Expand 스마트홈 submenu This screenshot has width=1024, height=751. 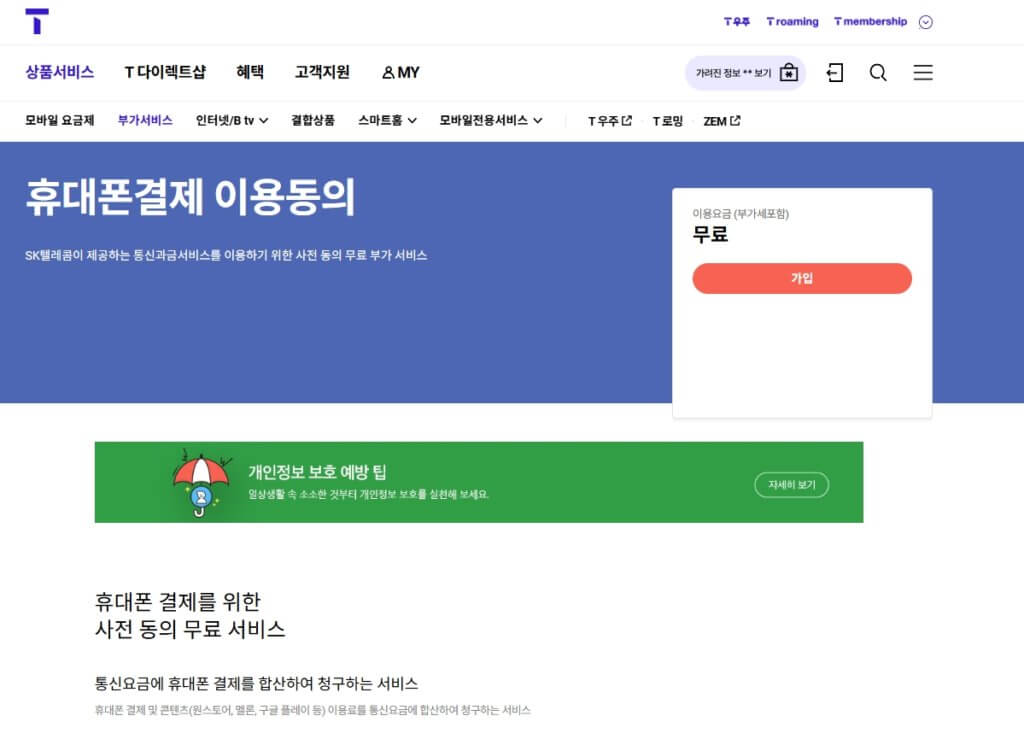[x=387, y=121]
